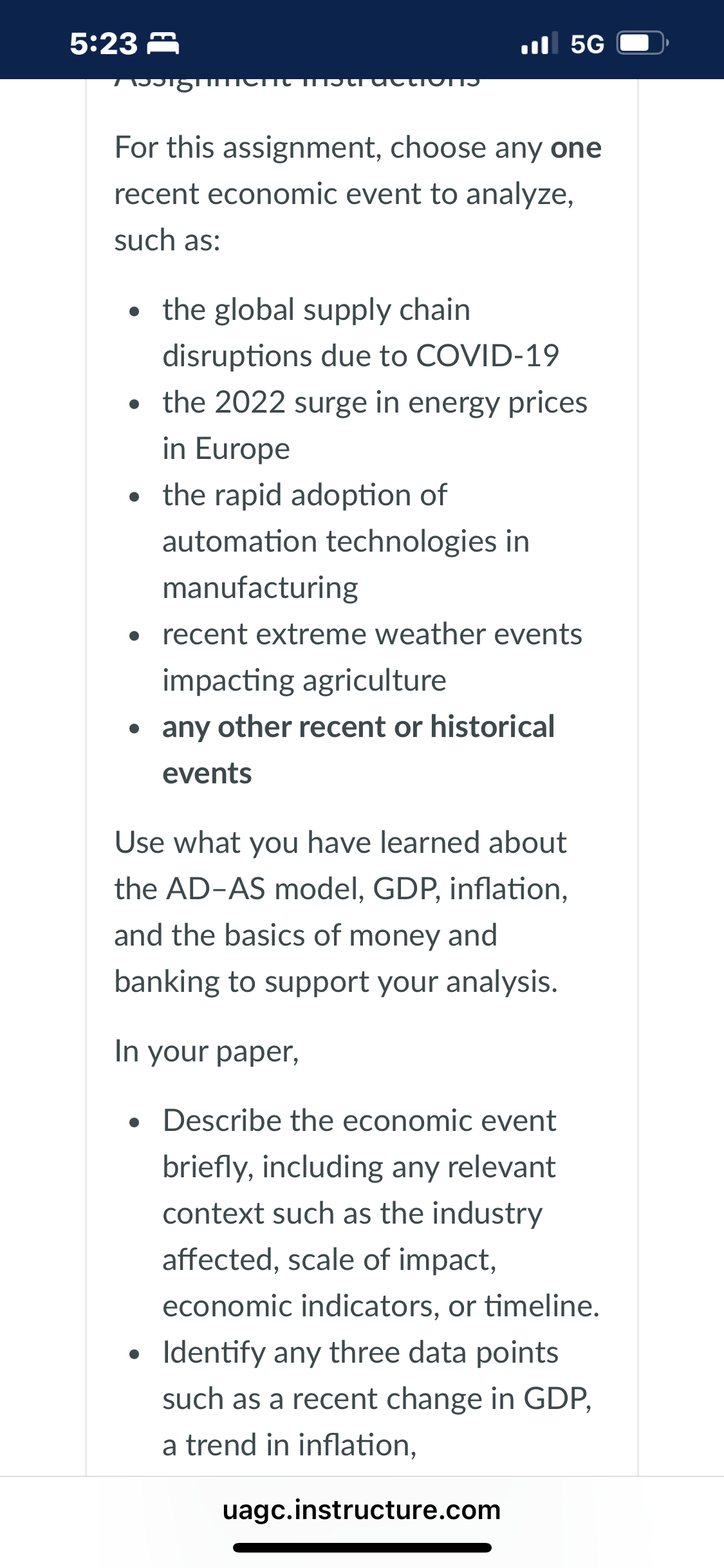Tap the automation technologies bullet item
Viewport: 724px width, 1568px height.
(346, 541)
